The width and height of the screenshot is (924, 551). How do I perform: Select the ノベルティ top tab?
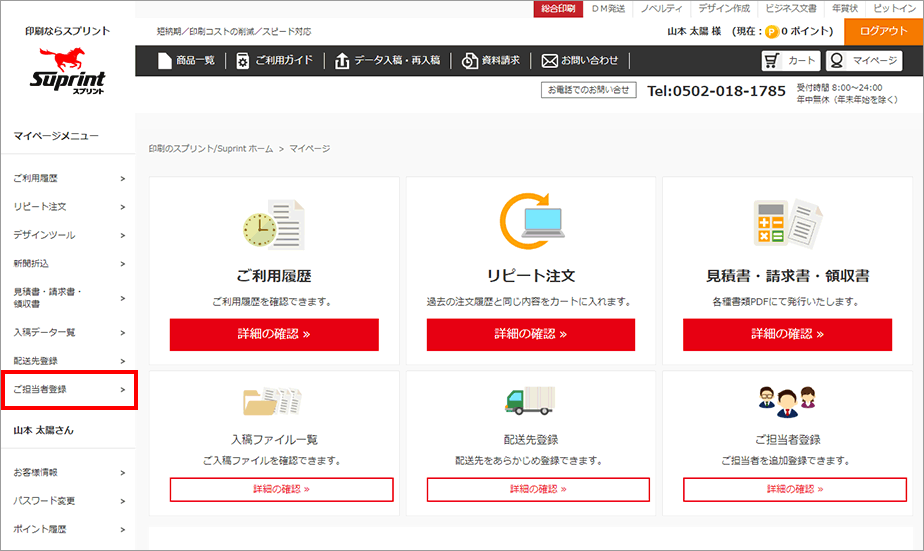(661, 9)
